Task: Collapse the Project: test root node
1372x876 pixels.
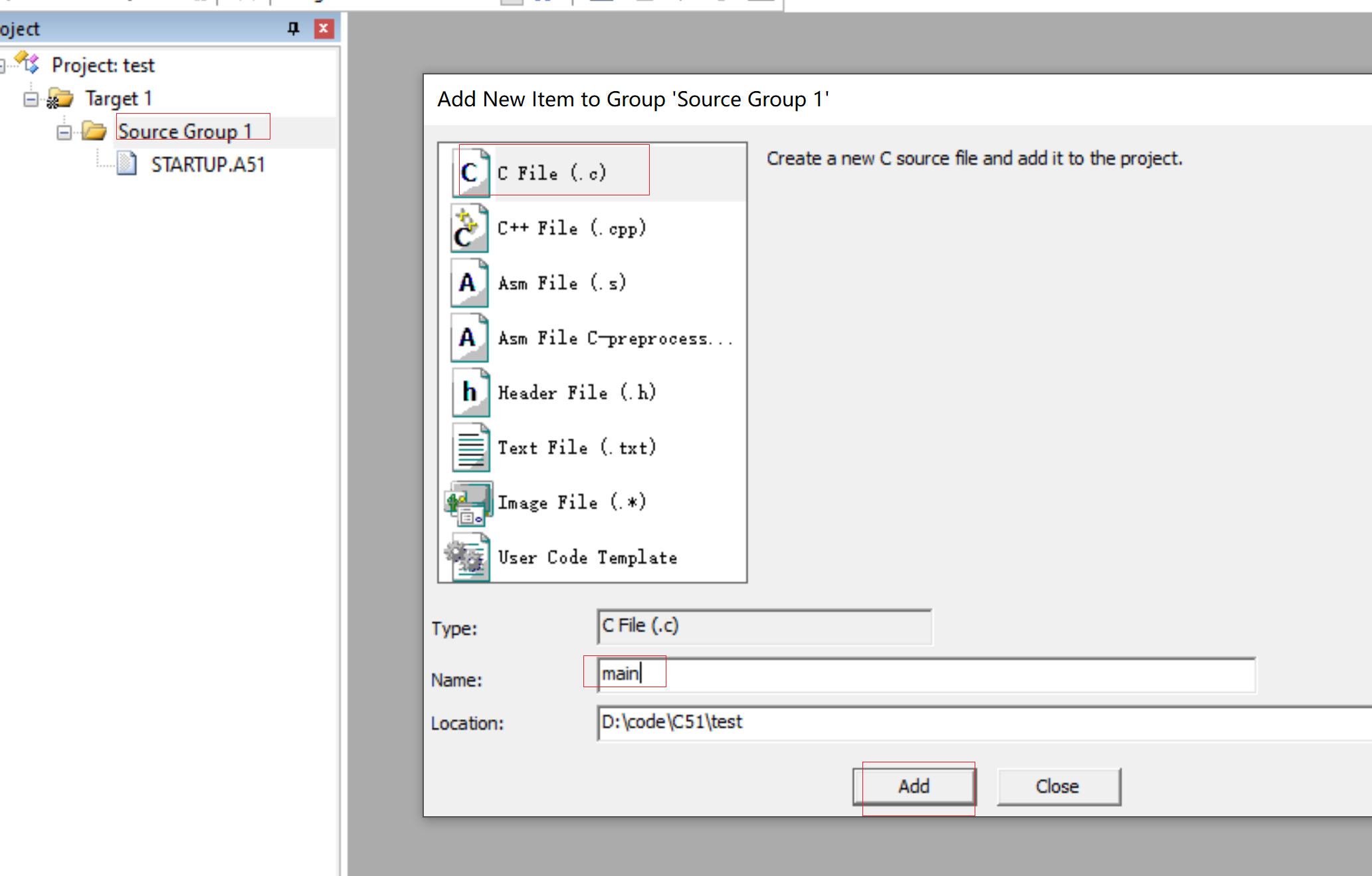Action: point(2,65)
